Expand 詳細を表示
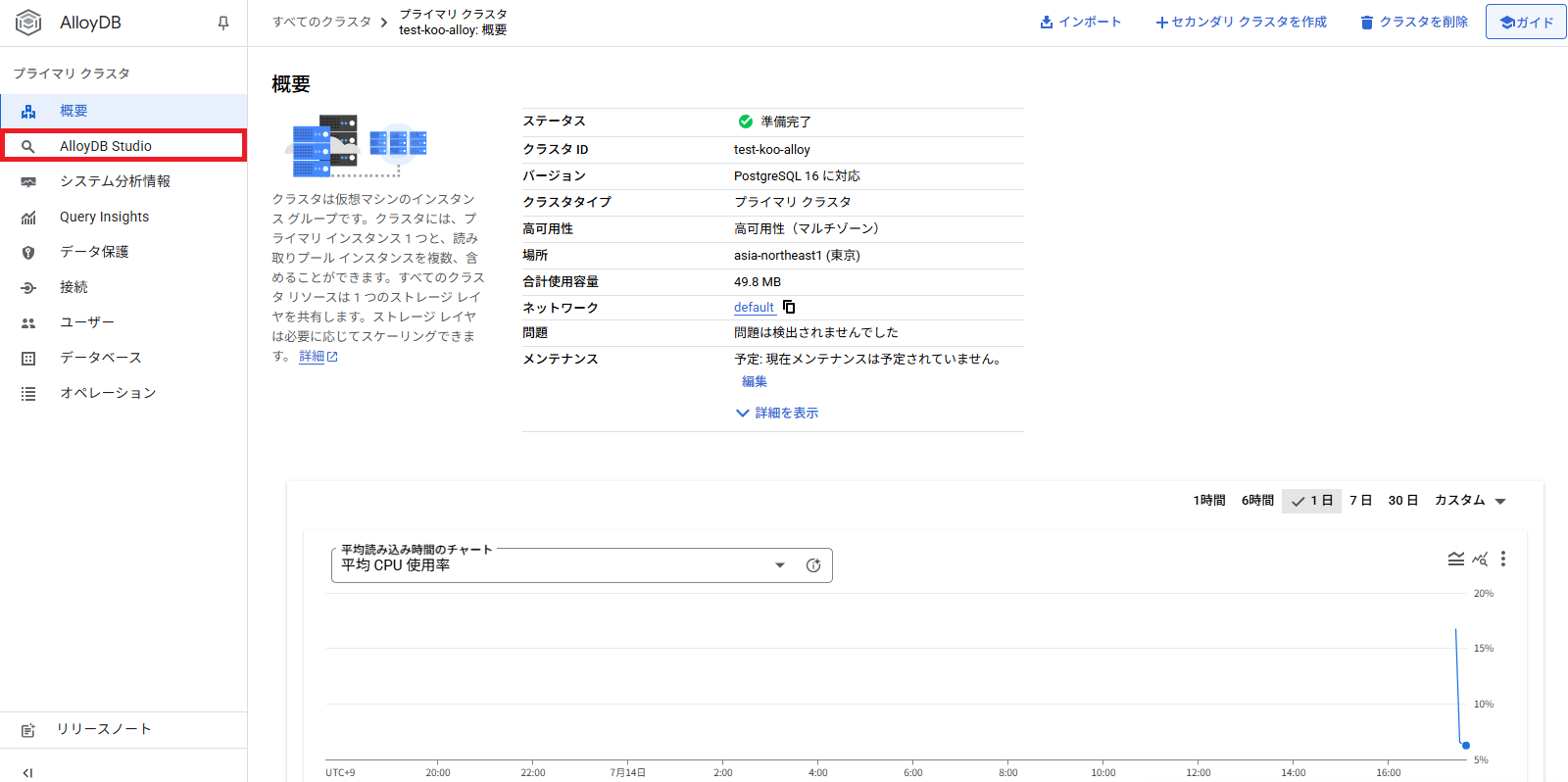 pos(777,413)
